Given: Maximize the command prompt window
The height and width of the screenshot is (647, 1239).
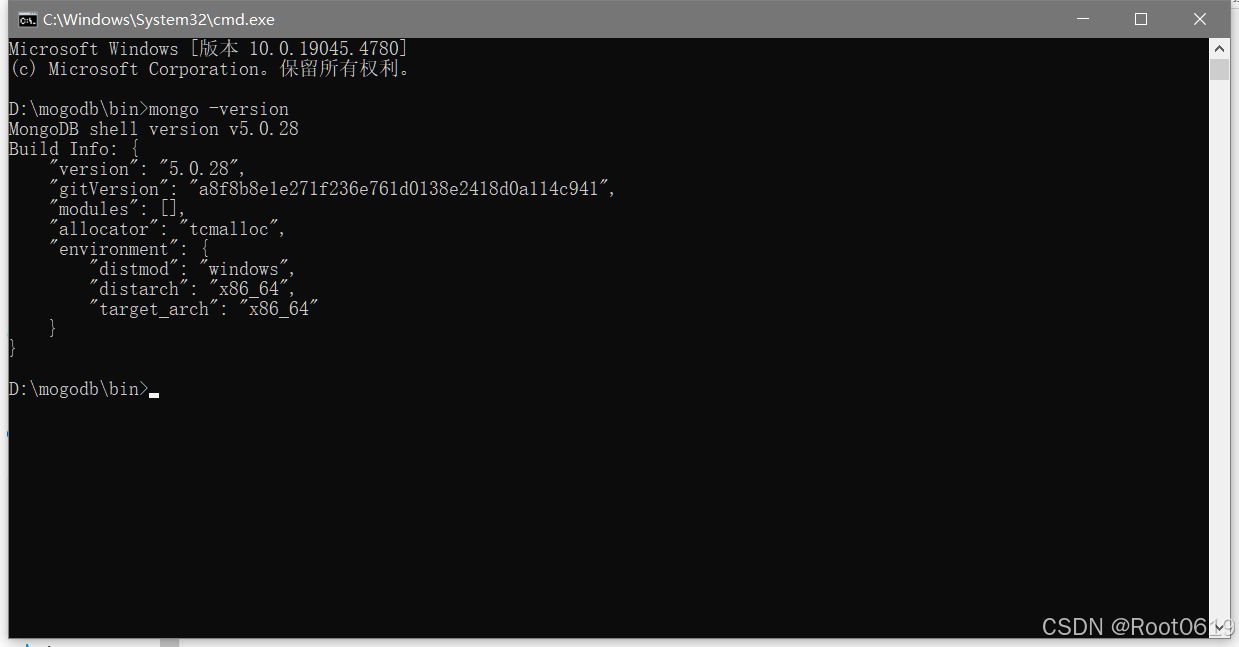Looking at the screenshot, I should pos(1141,19).
